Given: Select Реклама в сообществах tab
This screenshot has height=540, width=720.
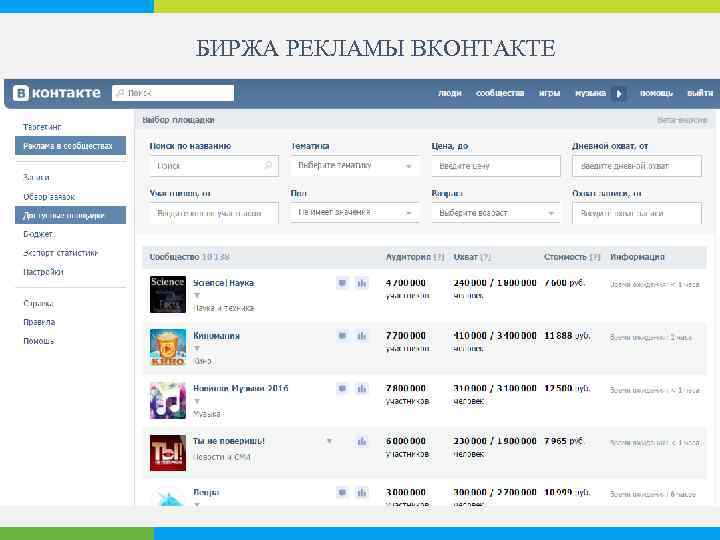Looking at the screenshot, I should tap(70, 146).
